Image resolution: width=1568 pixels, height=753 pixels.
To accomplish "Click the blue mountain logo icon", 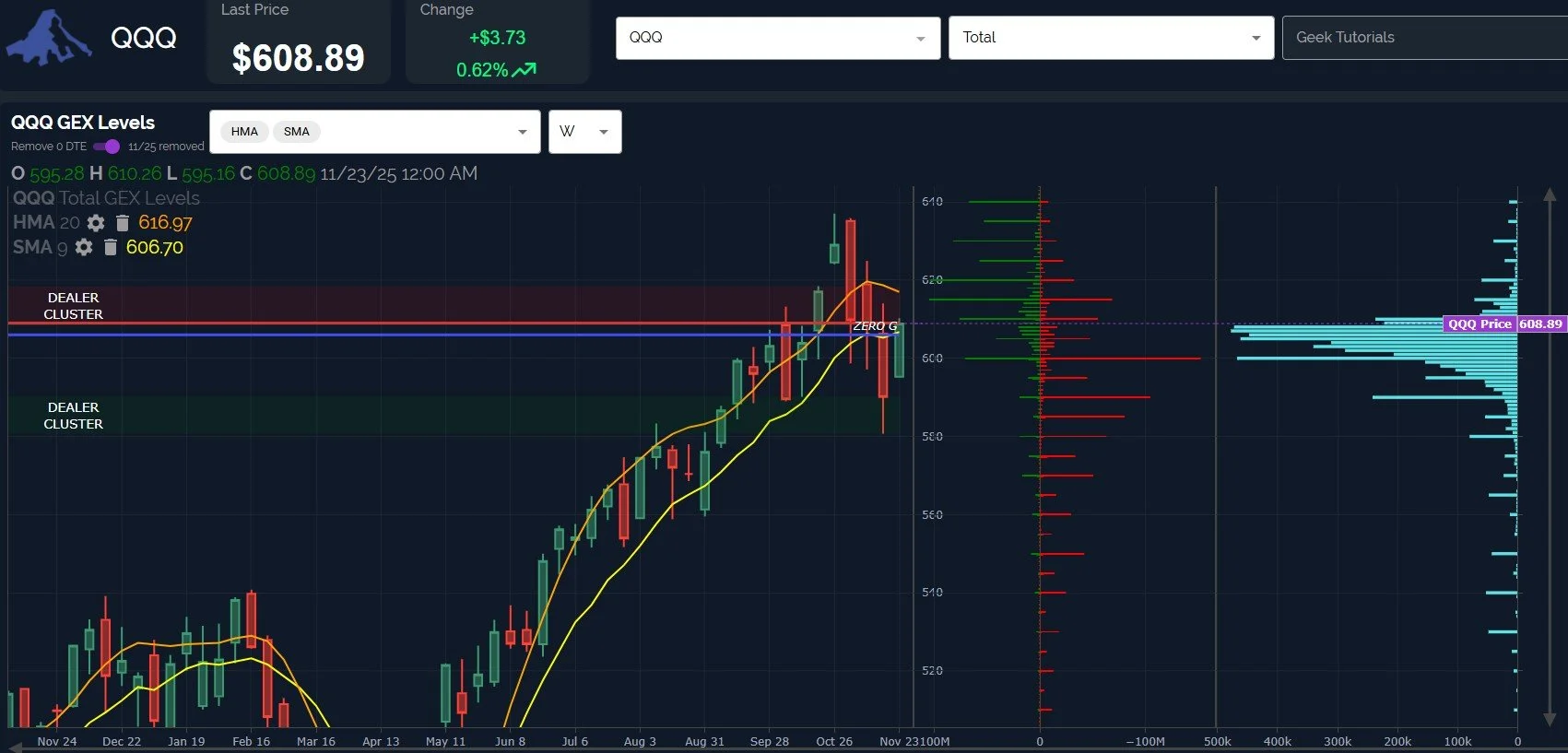I will pyautogui.click(x=48, y=39).
